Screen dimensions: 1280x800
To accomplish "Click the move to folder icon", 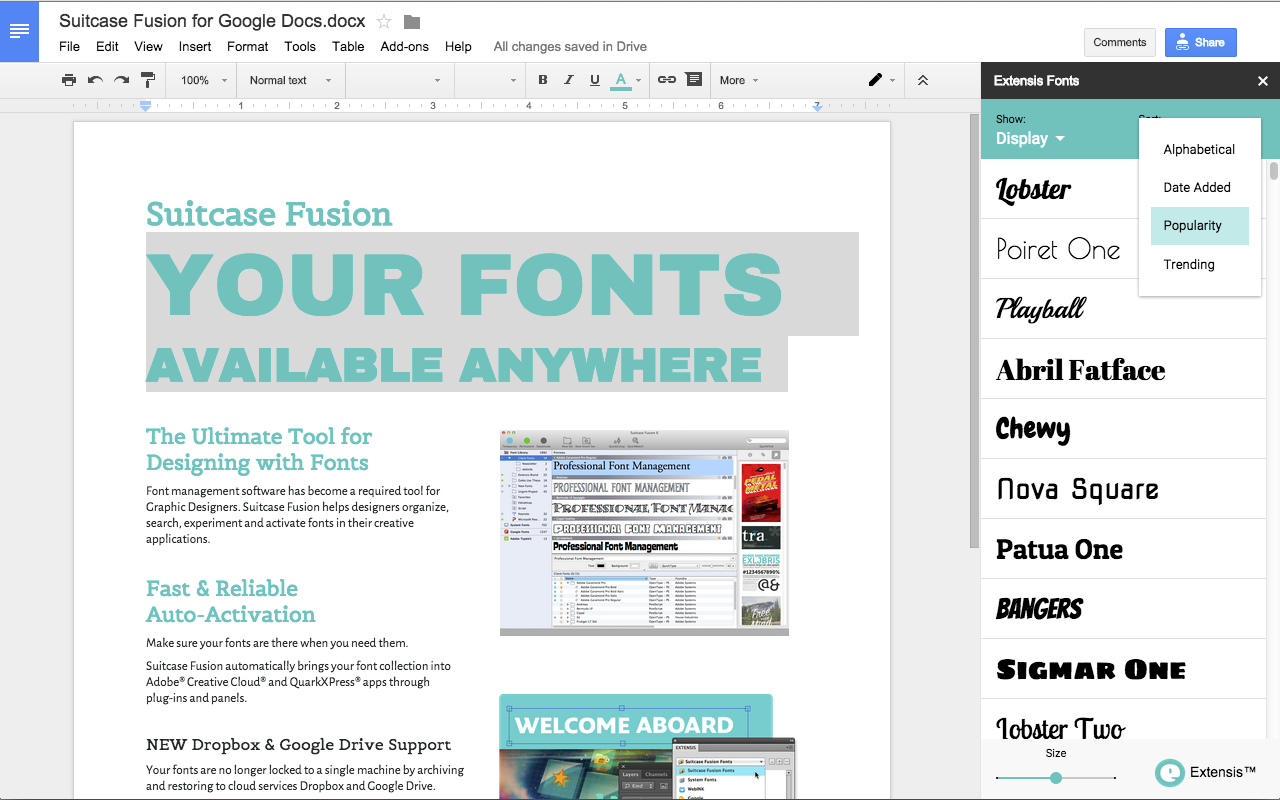I will (412, 21).
